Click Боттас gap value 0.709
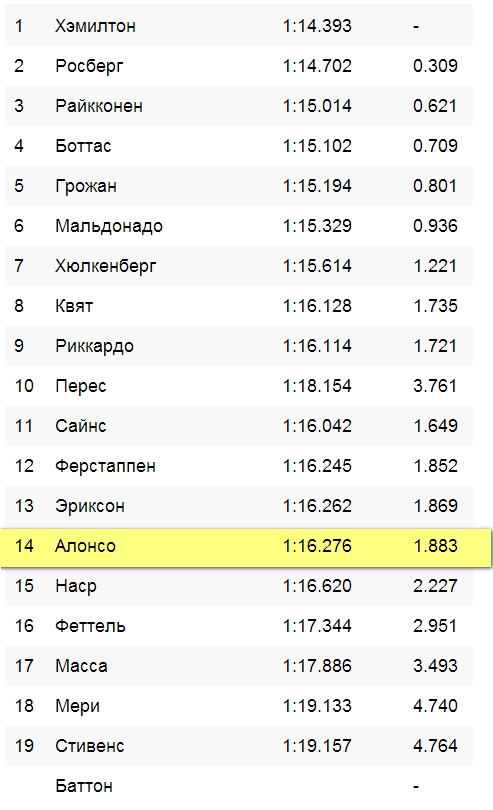 click(x=435, y=146)
